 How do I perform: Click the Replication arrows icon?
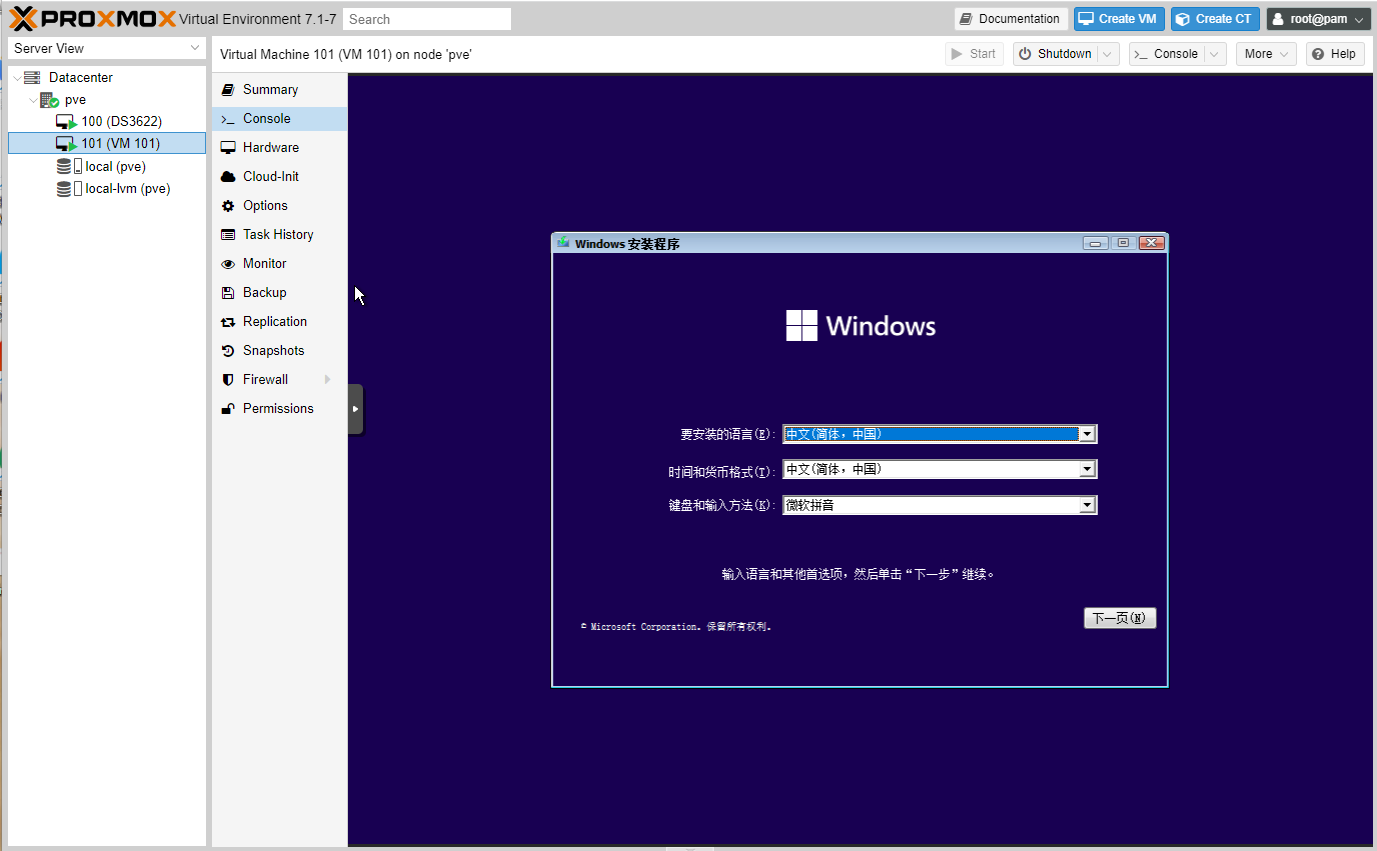[228, 321]
